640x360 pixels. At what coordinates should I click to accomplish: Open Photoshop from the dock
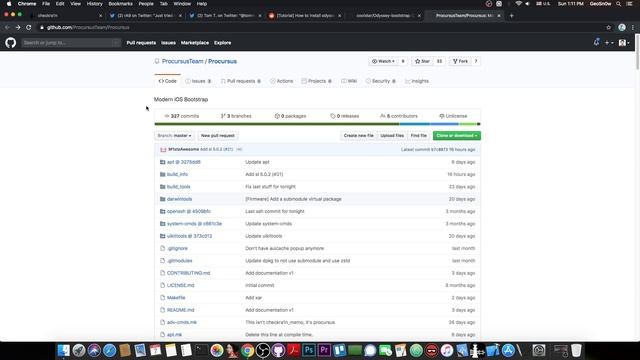[309, 350]
